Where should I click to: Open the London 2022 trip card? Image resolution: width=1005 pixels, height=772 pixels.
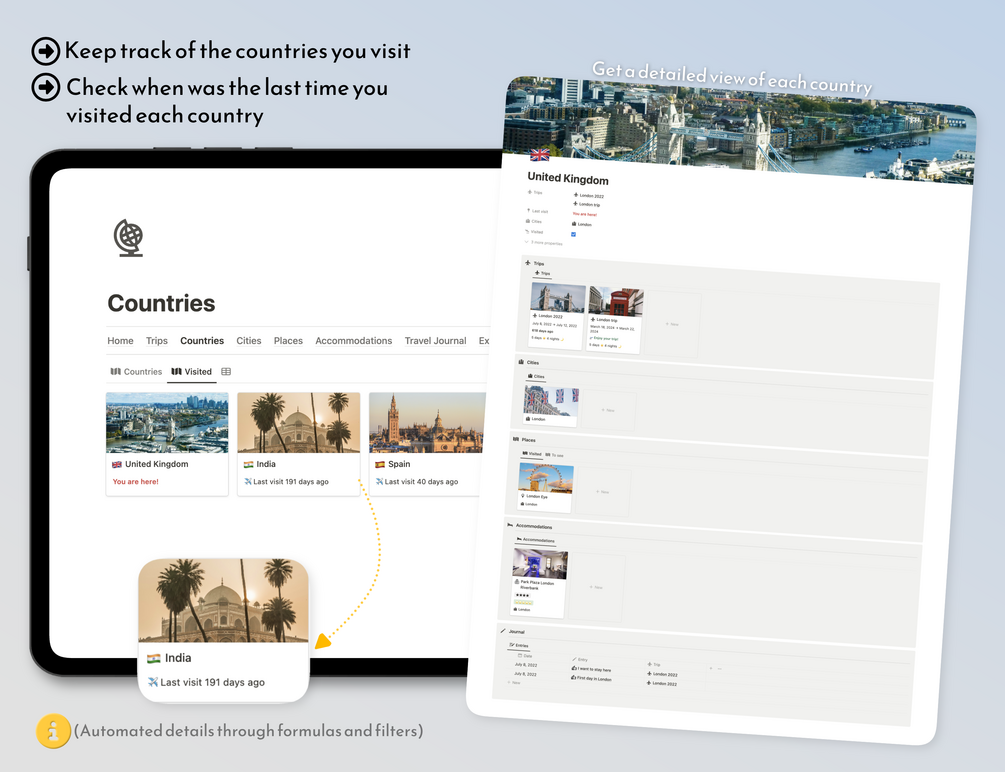557,316
